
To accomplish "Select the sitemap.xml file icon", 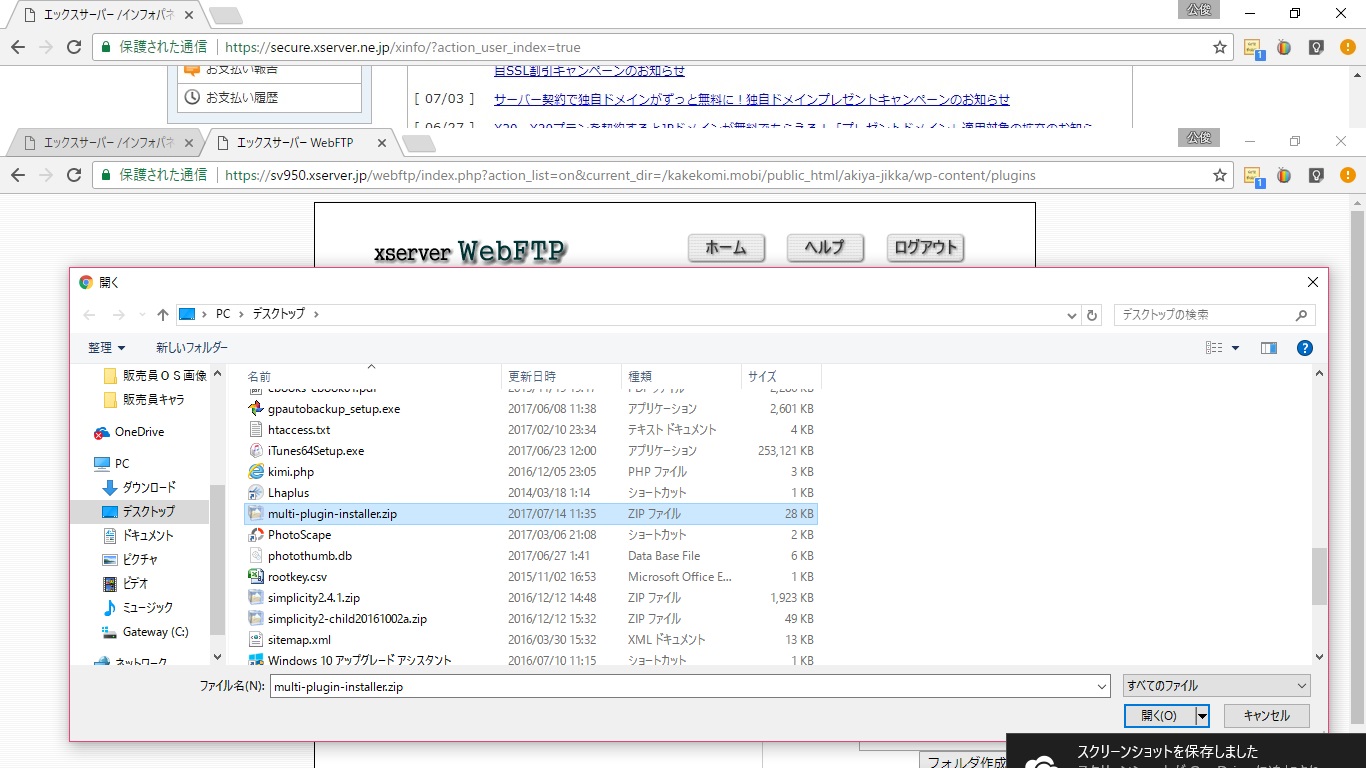I will 256,640.
